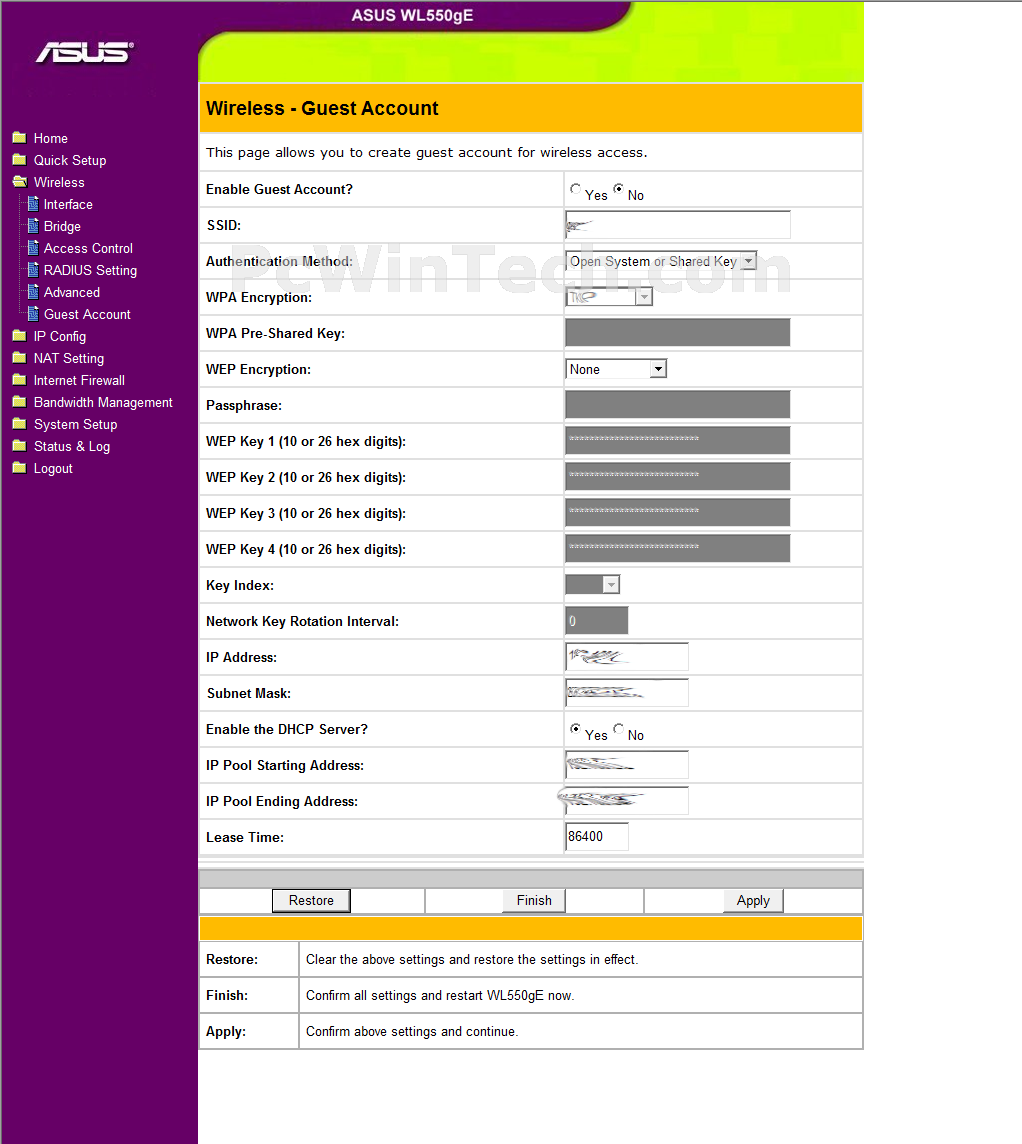Click the System Setup folder icon
The width and height of the screenshot is (1022, 1144).
point(20,424)
